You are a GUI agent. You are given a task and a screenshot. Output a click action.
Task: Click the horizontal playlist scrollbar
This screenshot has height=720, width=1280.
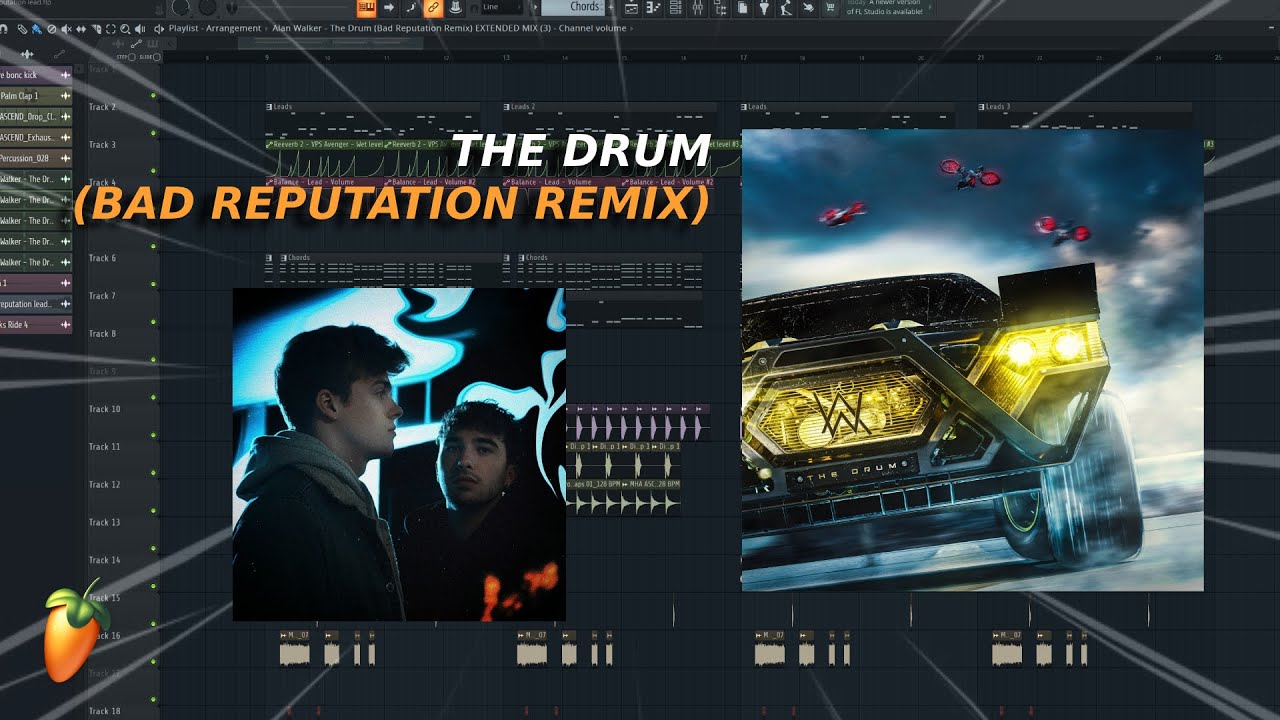pyautogui.click(x=330, y=43)
